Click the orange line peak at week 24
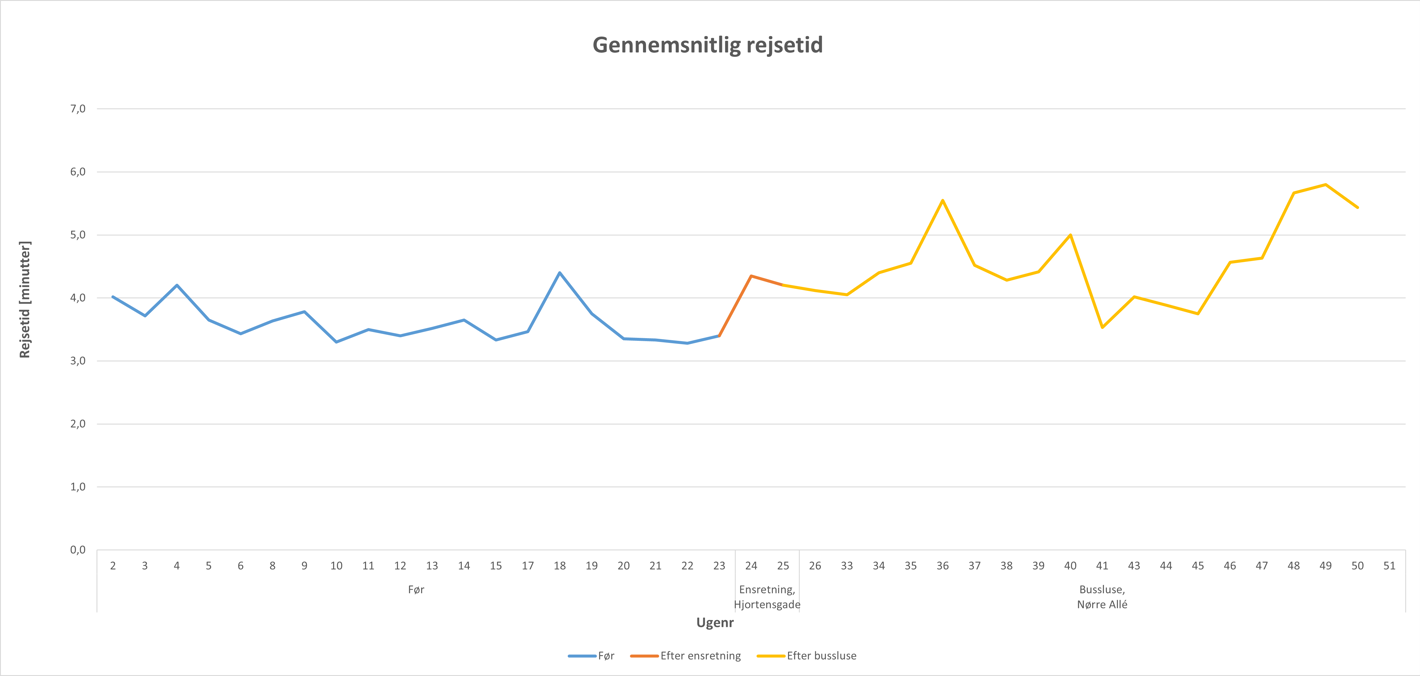This screenshot has height=676, width=1420. [x=751, y=275]
